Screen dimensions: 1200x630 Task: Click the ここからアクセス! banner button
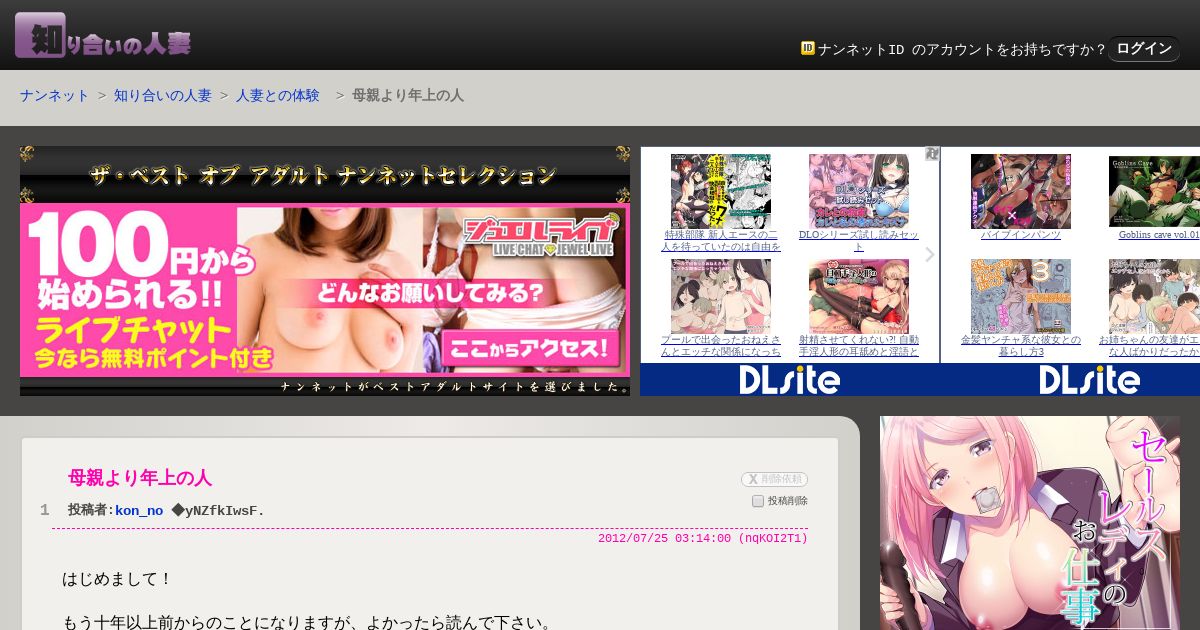[530, 348]
